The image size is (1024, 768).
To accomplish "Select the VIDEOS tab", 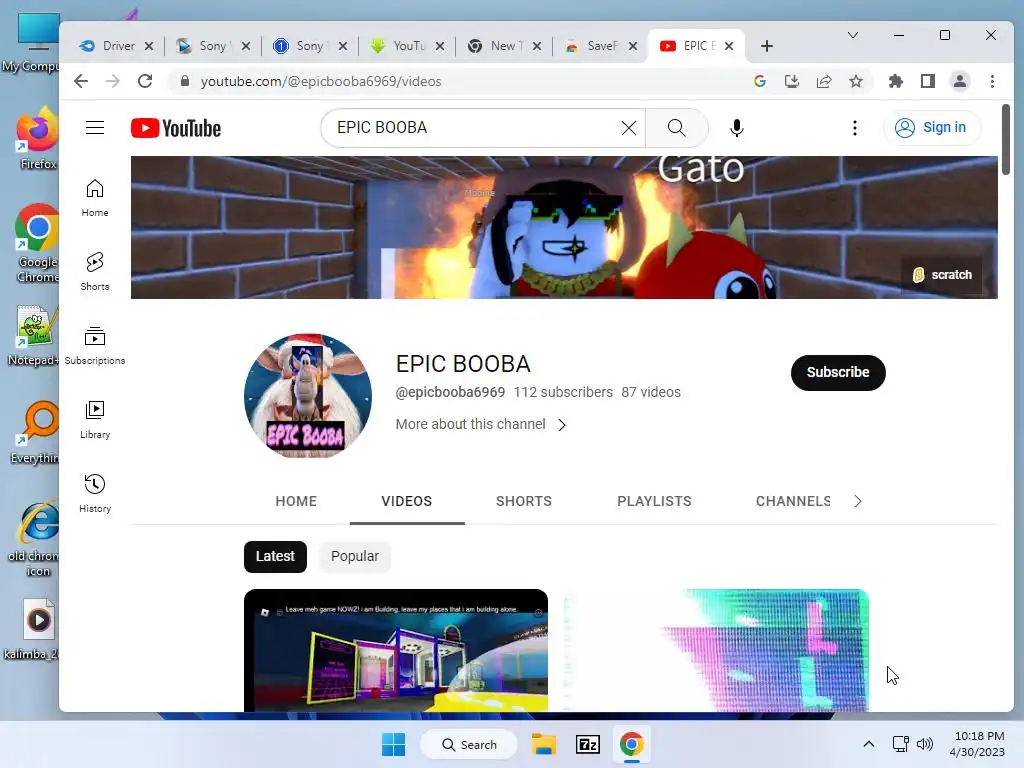I will coord(407,501).
